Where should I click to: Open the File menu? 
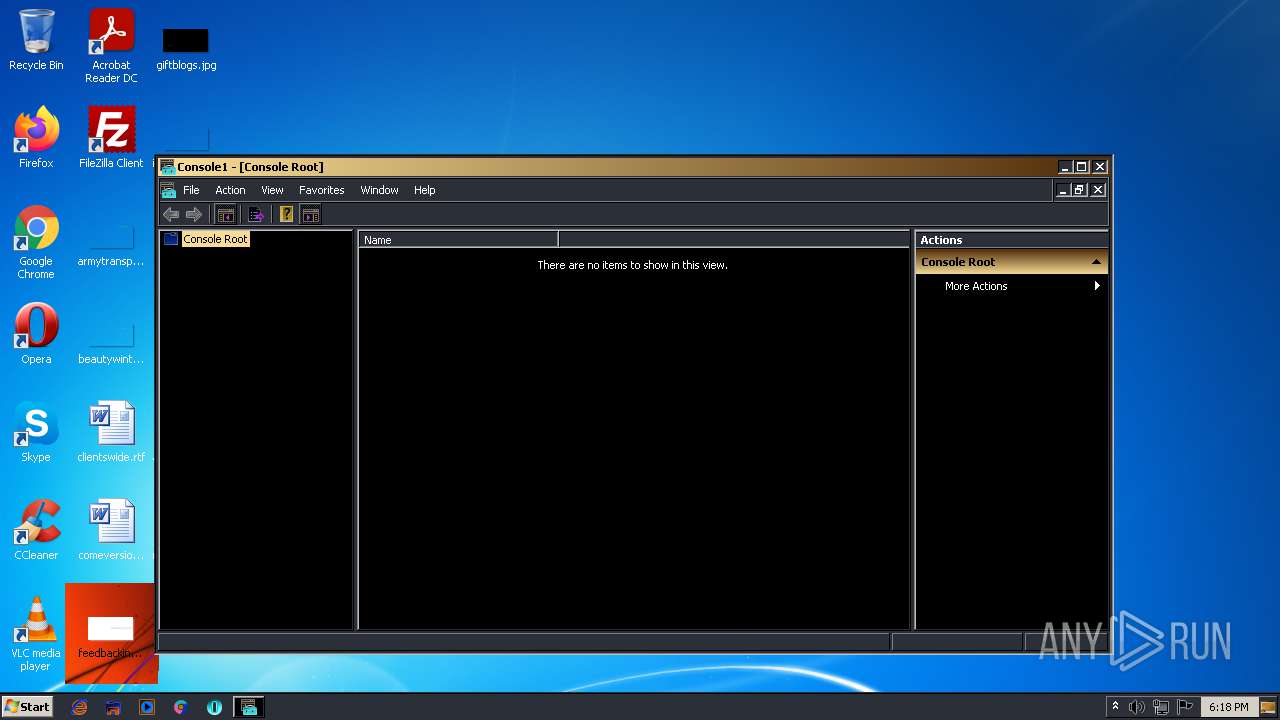click(191, 190)
